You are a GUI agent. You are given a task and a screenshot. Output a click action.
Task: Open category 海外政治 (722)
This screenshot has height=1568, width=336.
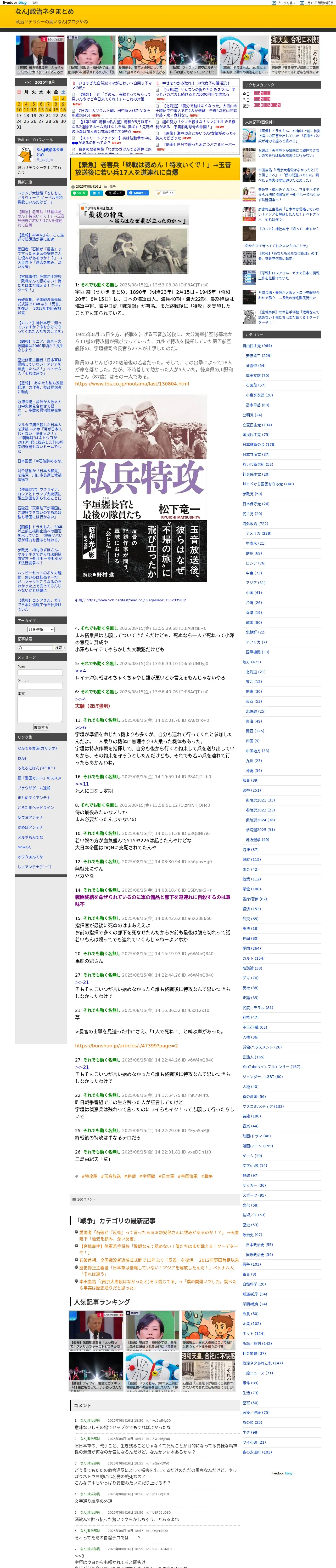click(x=255, y=523)
